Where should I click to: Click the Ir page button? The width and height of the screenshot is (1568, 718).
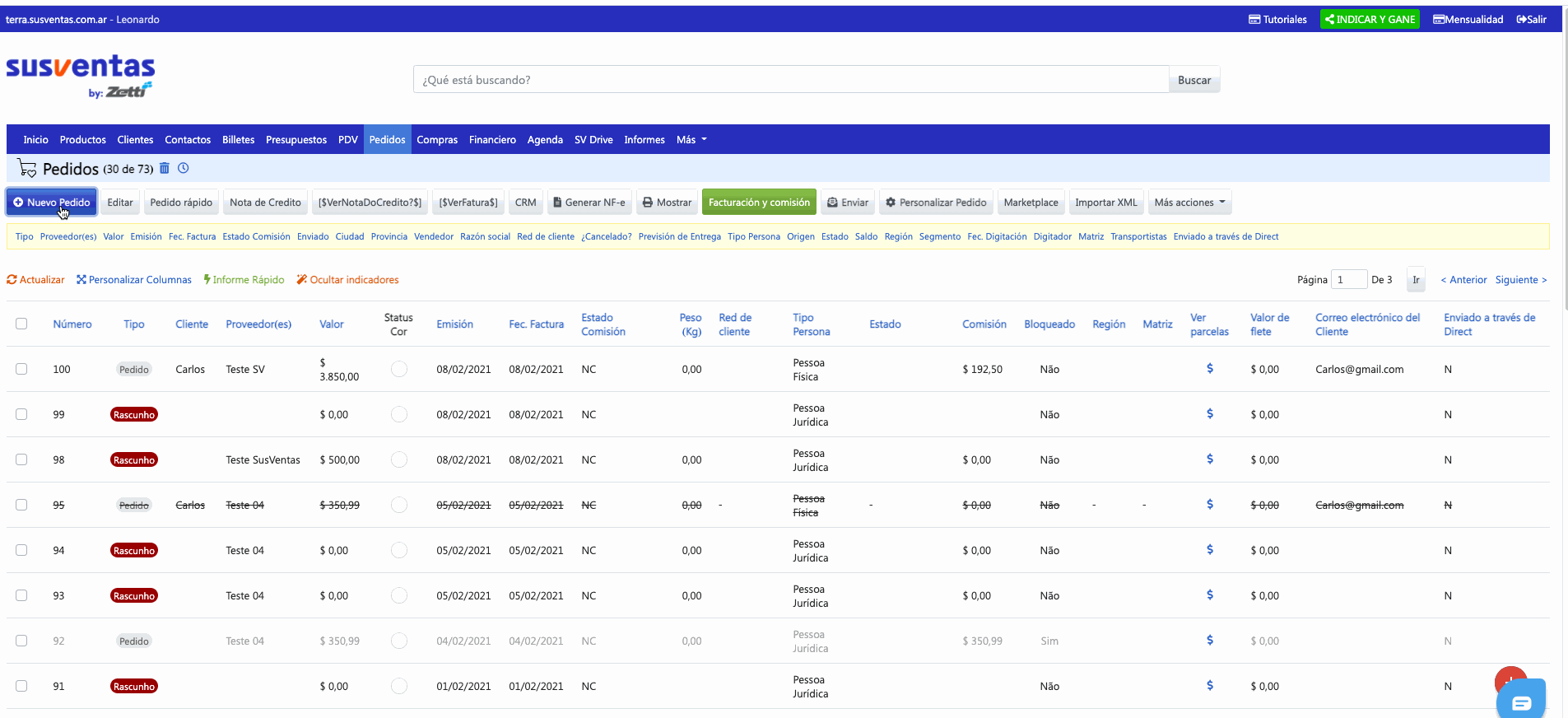1416,280
